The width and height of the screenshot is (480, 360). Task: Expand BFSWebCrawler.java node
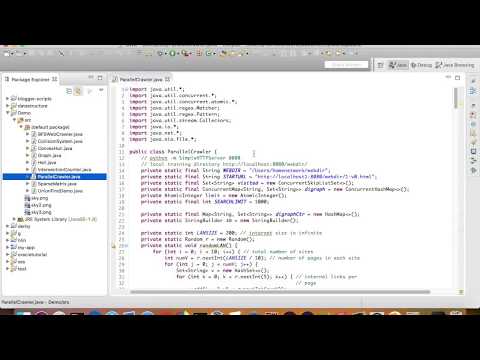pos(28,134)
